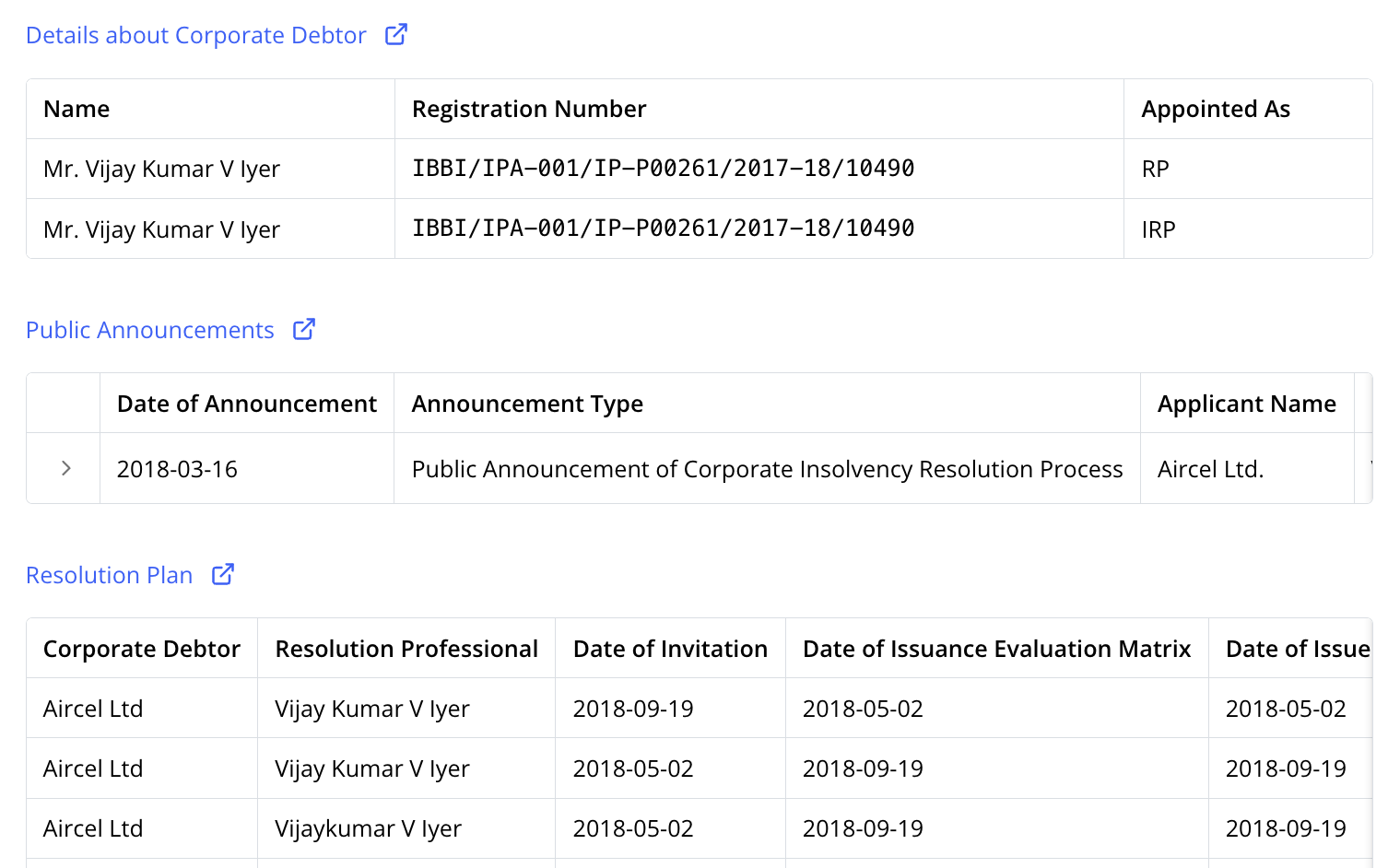The width and height of the screenshot is (1388, 868).
Task: Expand the 2018-03-16 announcement row chevron
Action: click(65, 468)
